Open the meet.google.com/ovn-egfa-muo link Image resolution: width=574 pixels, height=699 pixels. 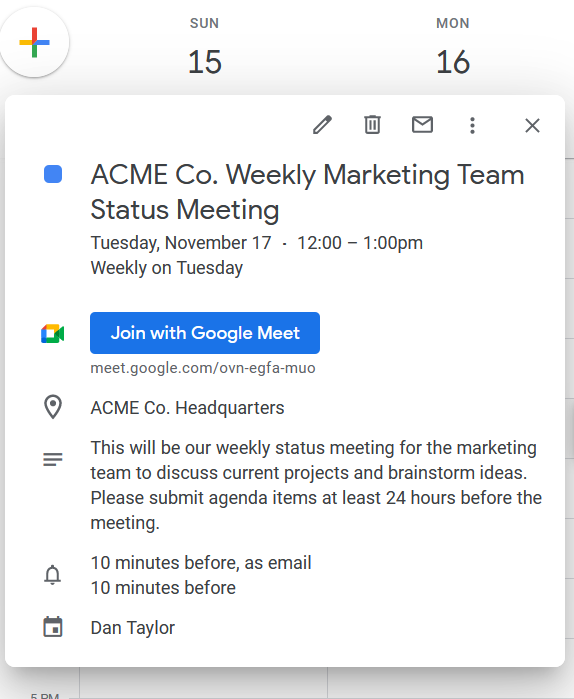click(203, 368)
